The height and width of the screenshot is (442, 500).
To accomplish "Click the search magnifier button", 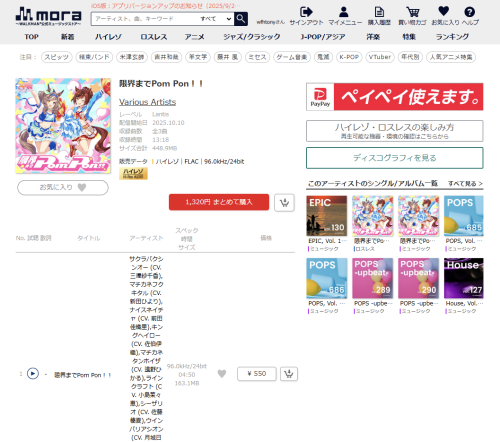I will (241, 19).
